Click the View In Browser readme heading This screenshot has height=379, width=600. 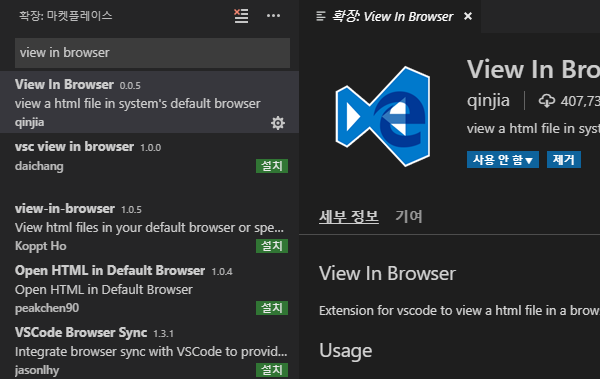(x=387, y=273)
